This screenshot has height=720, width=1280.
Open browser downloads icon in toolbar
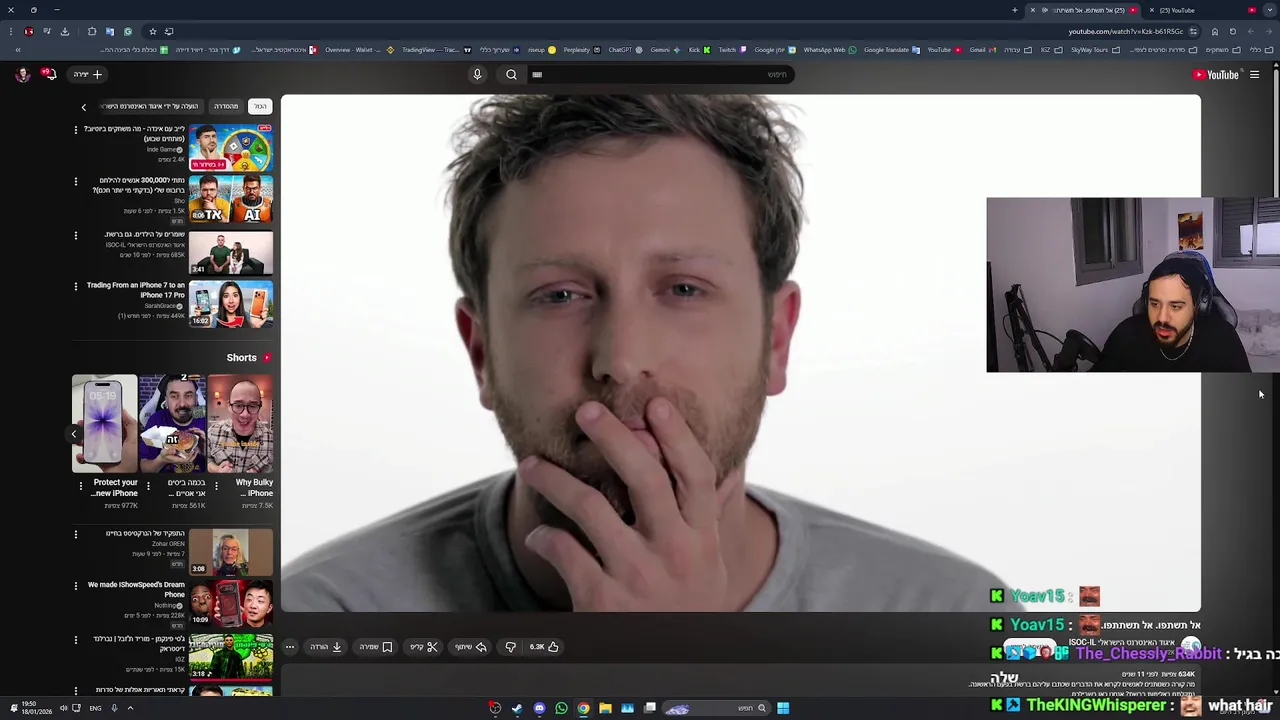coord(65,31)
